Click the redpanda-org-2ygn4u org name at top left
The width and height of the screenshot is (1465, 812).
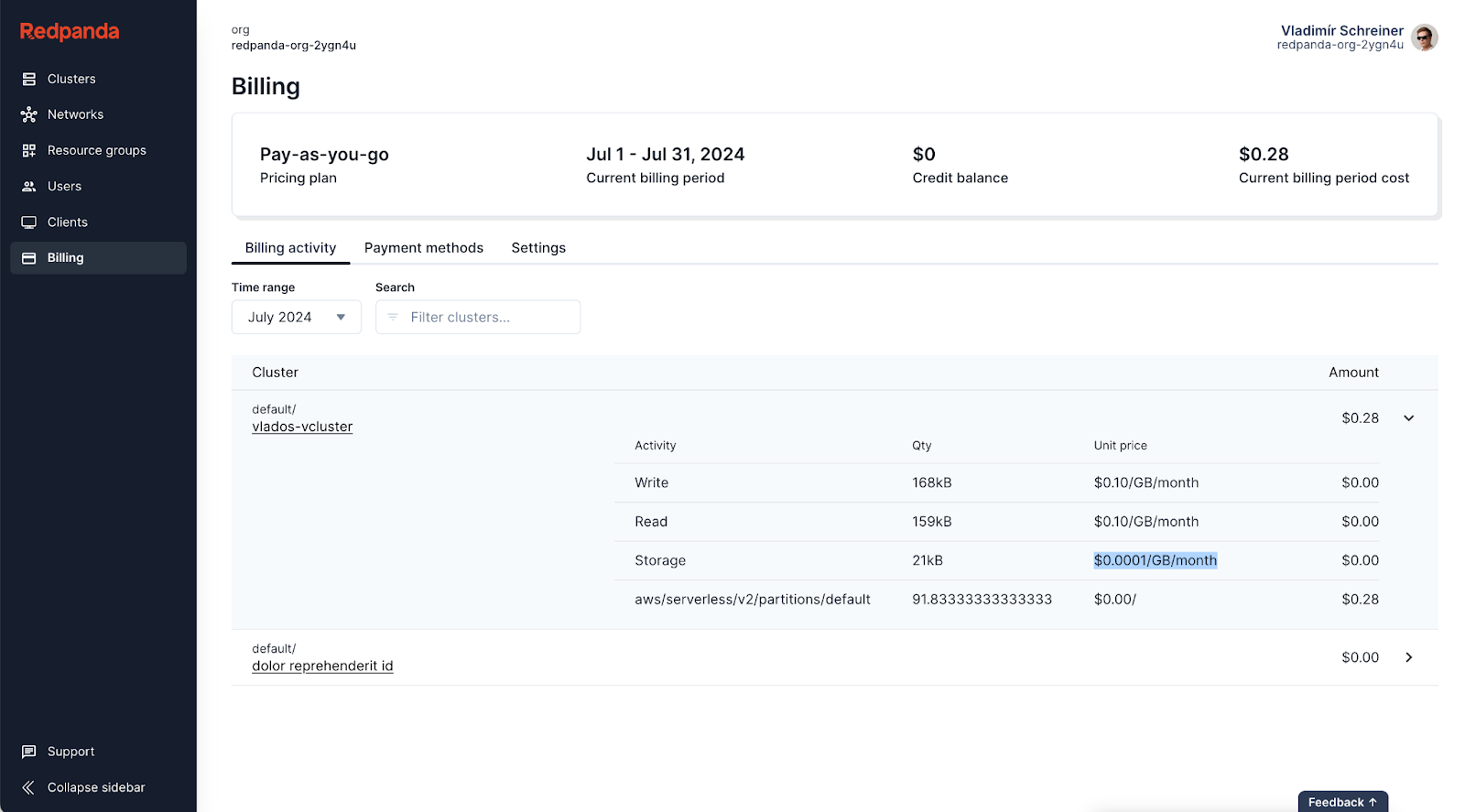click(294, 45)
